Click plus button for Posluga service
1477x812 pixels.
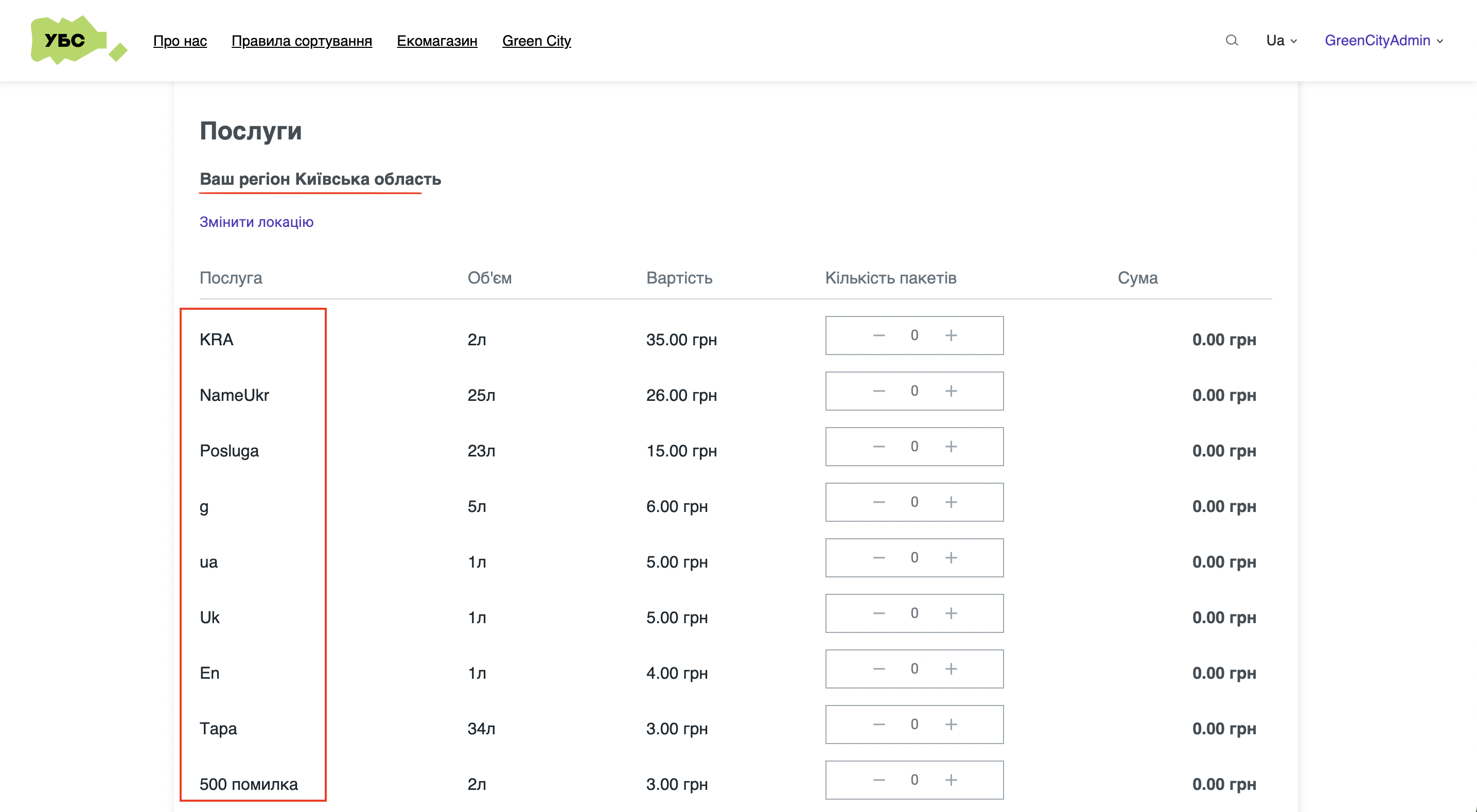[x=950, y=447]
